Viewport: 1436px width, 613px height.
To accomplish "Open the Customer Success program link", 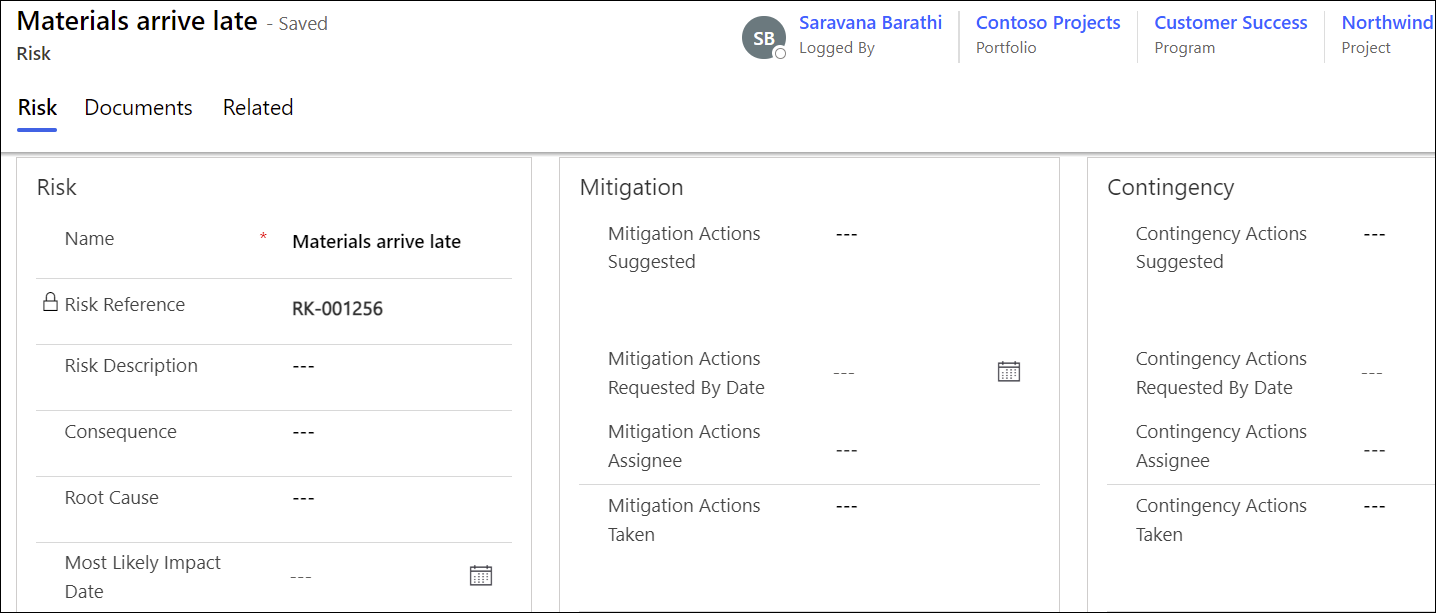I will click(x=1230, y=23).
